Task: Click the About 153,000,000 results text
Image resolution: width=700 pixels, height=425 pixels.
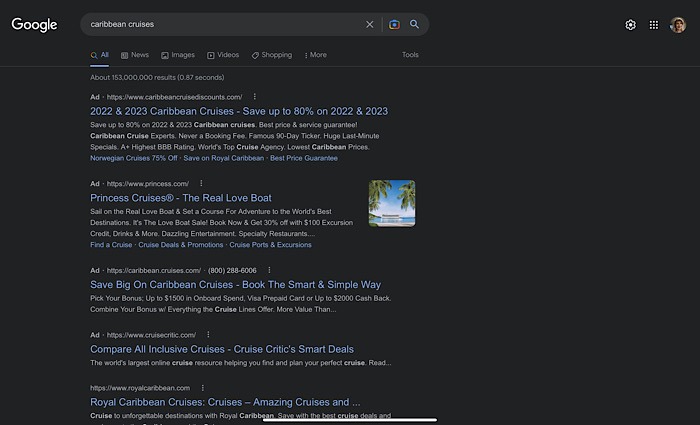Action: tap(157, 77)
